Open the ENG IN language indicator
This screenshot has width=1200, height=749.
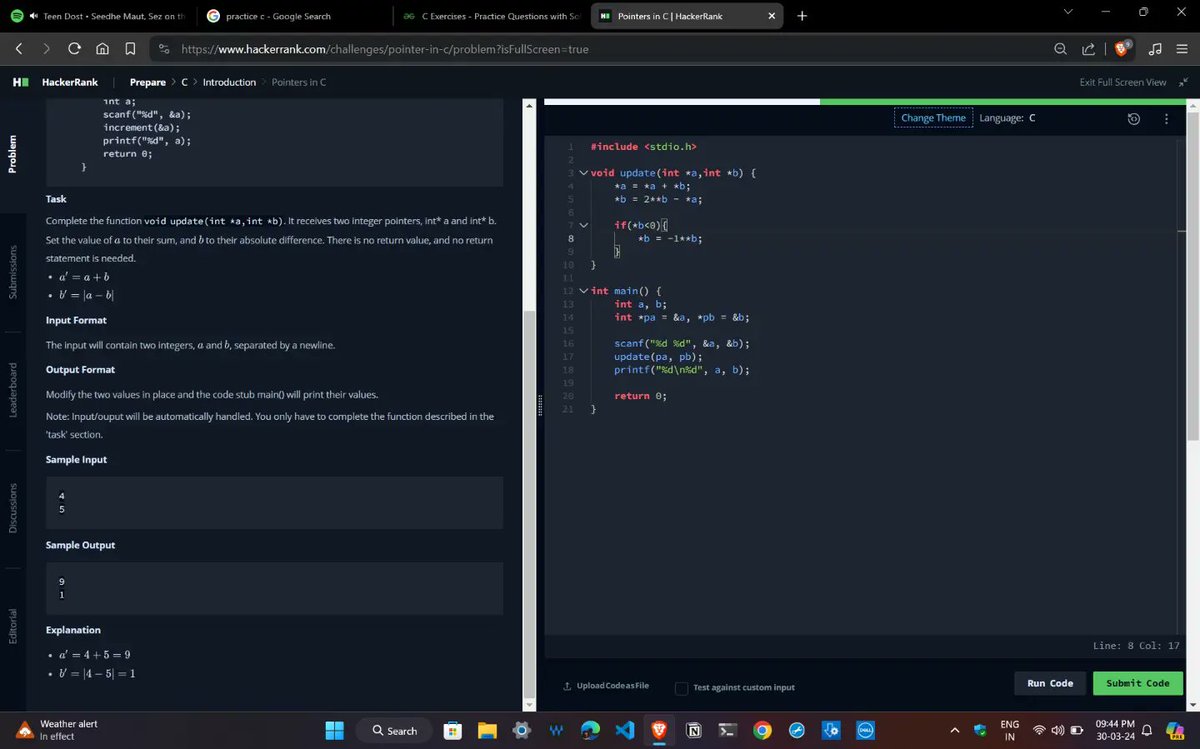(1010, 730)
